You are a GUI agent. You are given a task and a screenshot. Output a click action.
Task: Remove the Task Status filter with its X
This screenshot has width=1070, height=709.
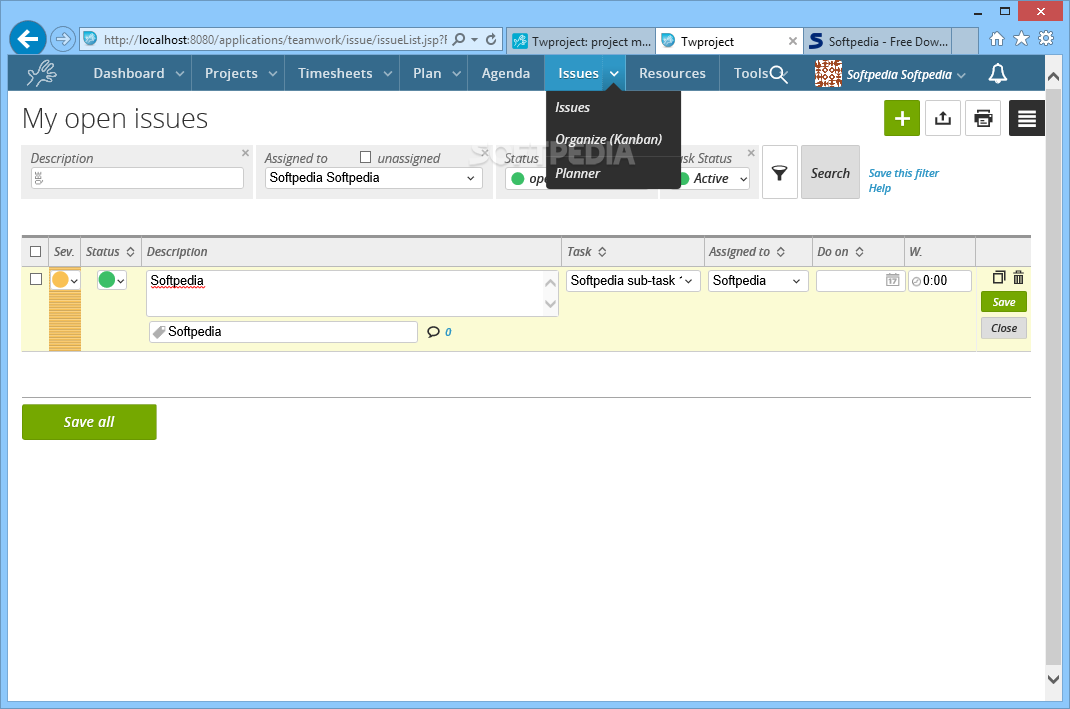pos(751,153)
